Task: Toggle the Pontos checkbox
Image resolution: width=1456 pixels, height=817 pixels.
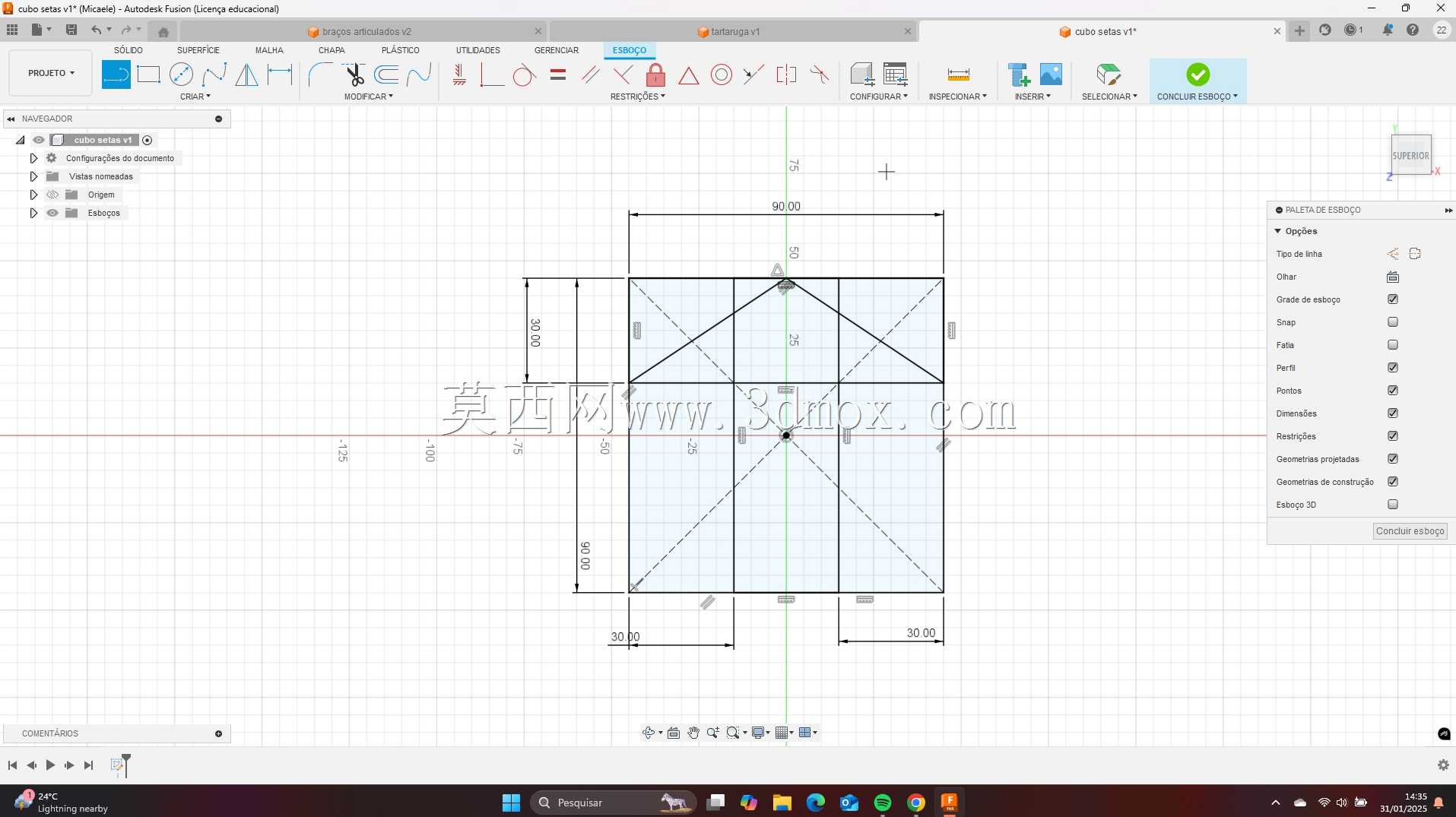Action: [x=1393, y=391]
